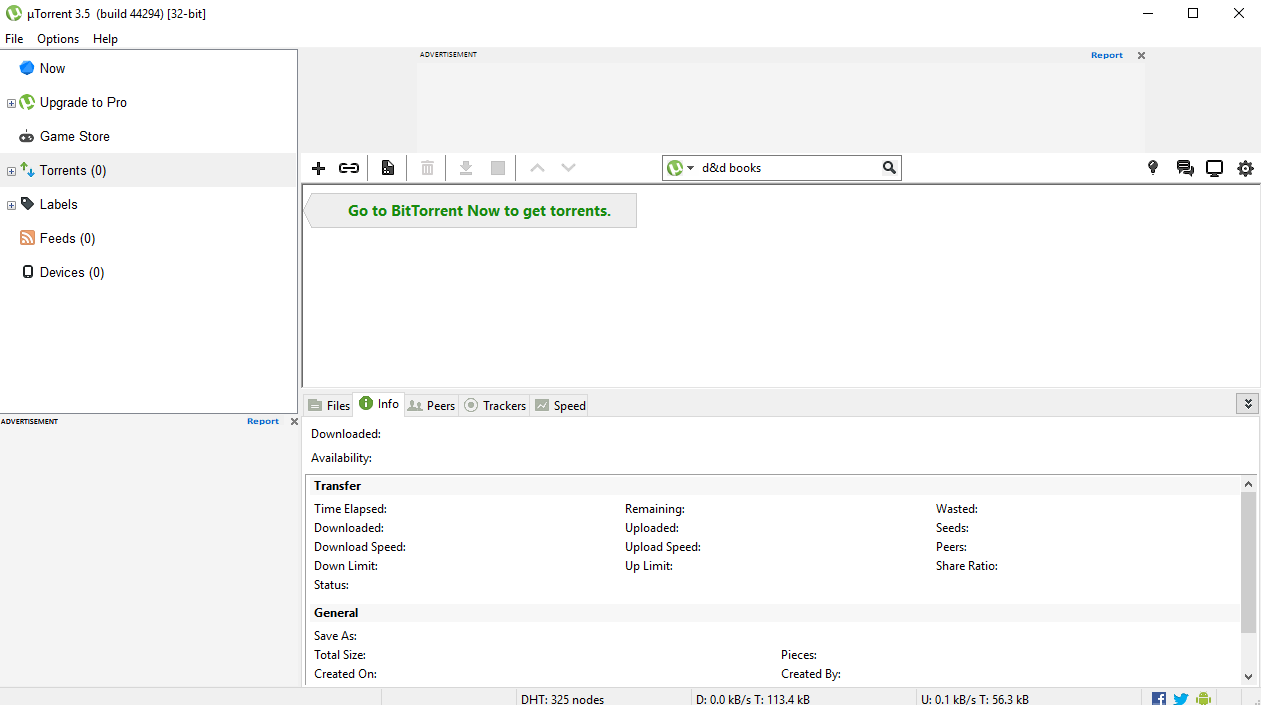Screen dimensions: 1261x705
Task: Close the top advertisement banner
Action: pos(1141,55)
